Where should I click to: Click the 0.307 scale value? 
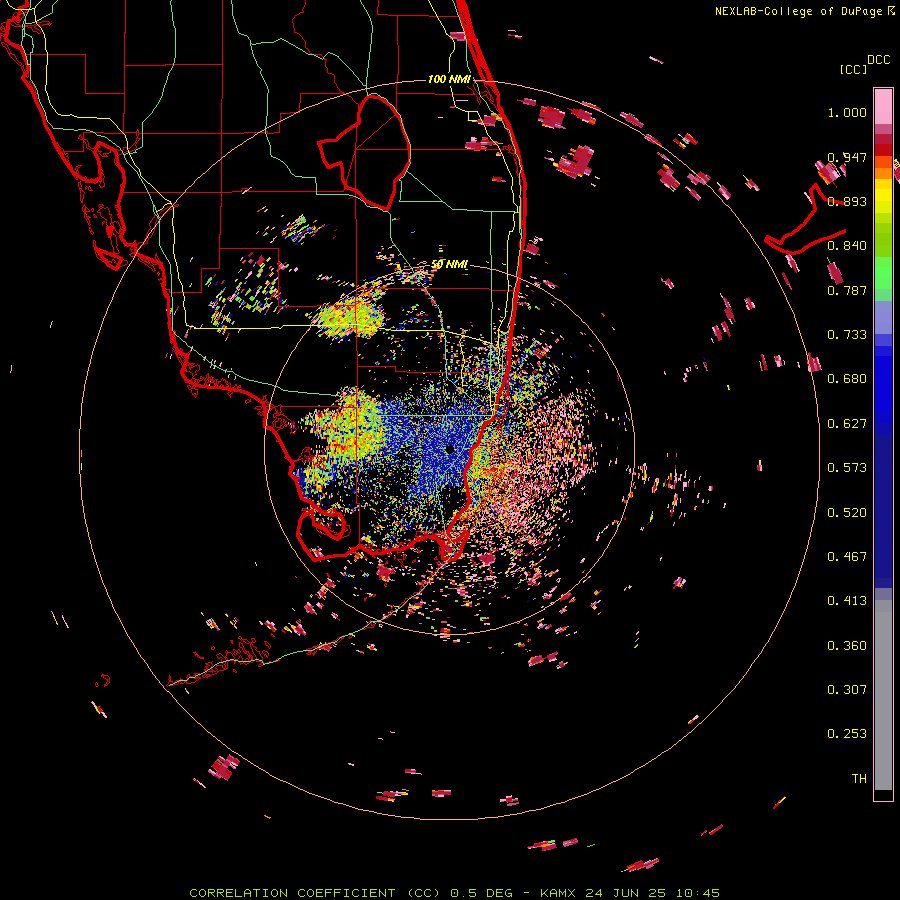(x=847, y=689)
